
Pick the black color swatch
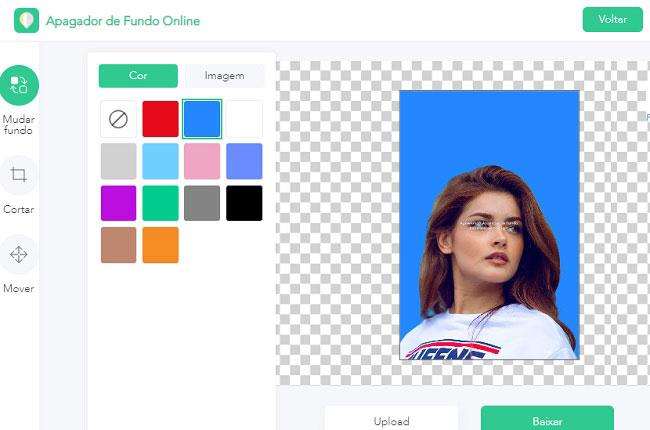pos(244,203)
